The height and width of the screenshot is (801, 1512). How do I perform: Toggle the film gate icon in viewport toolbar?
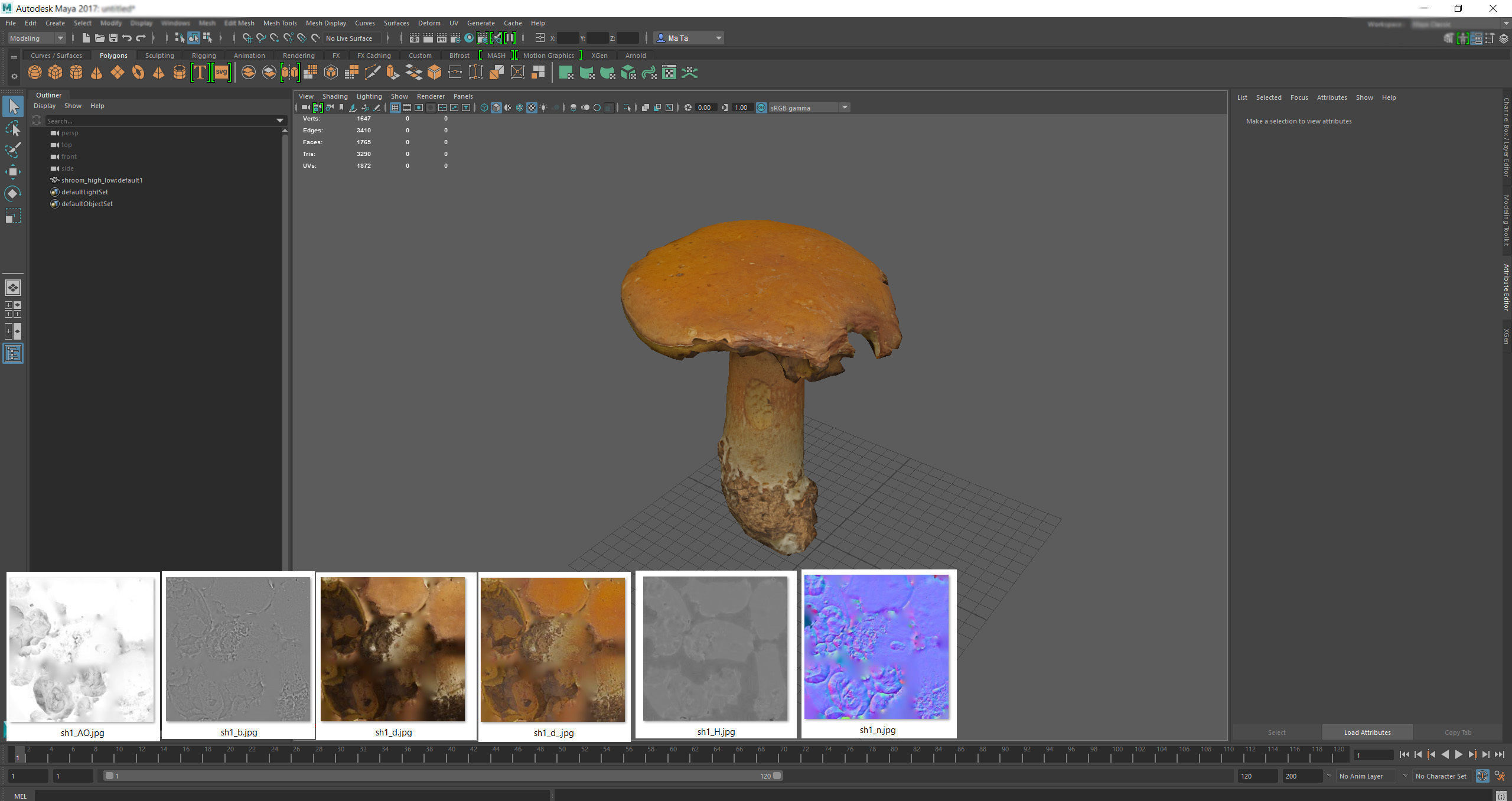(x=407, y=108)
